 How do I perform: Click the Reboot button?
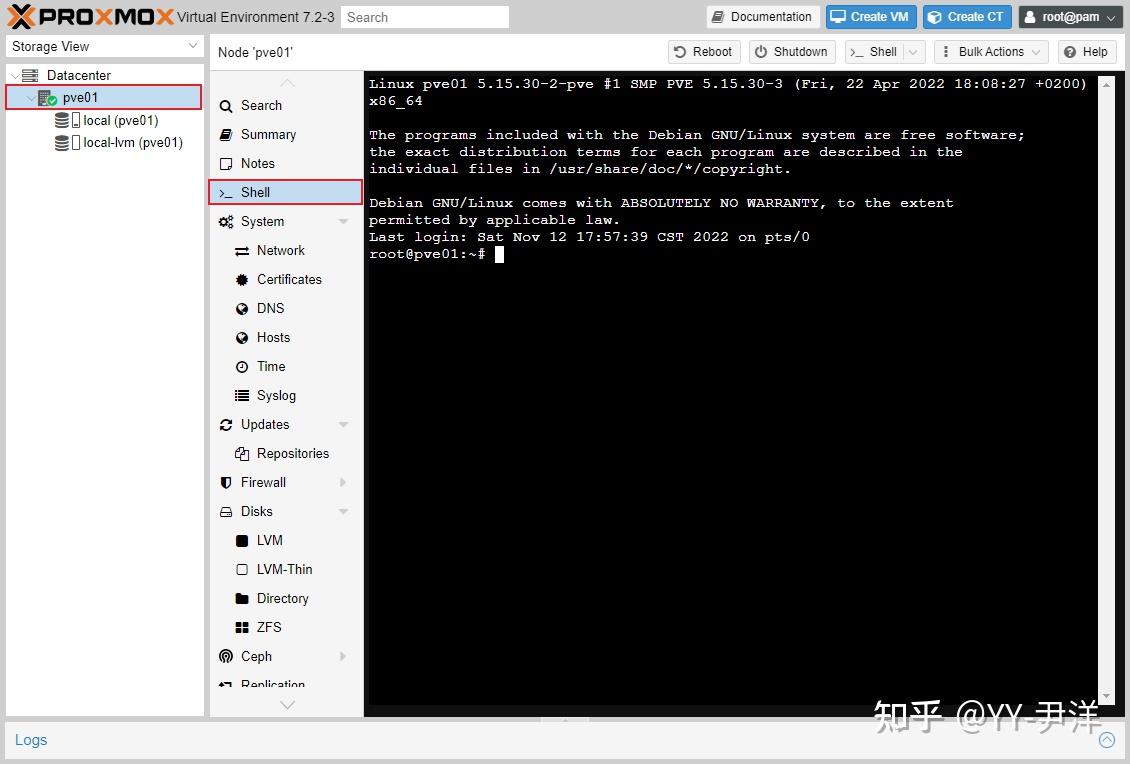703,51
